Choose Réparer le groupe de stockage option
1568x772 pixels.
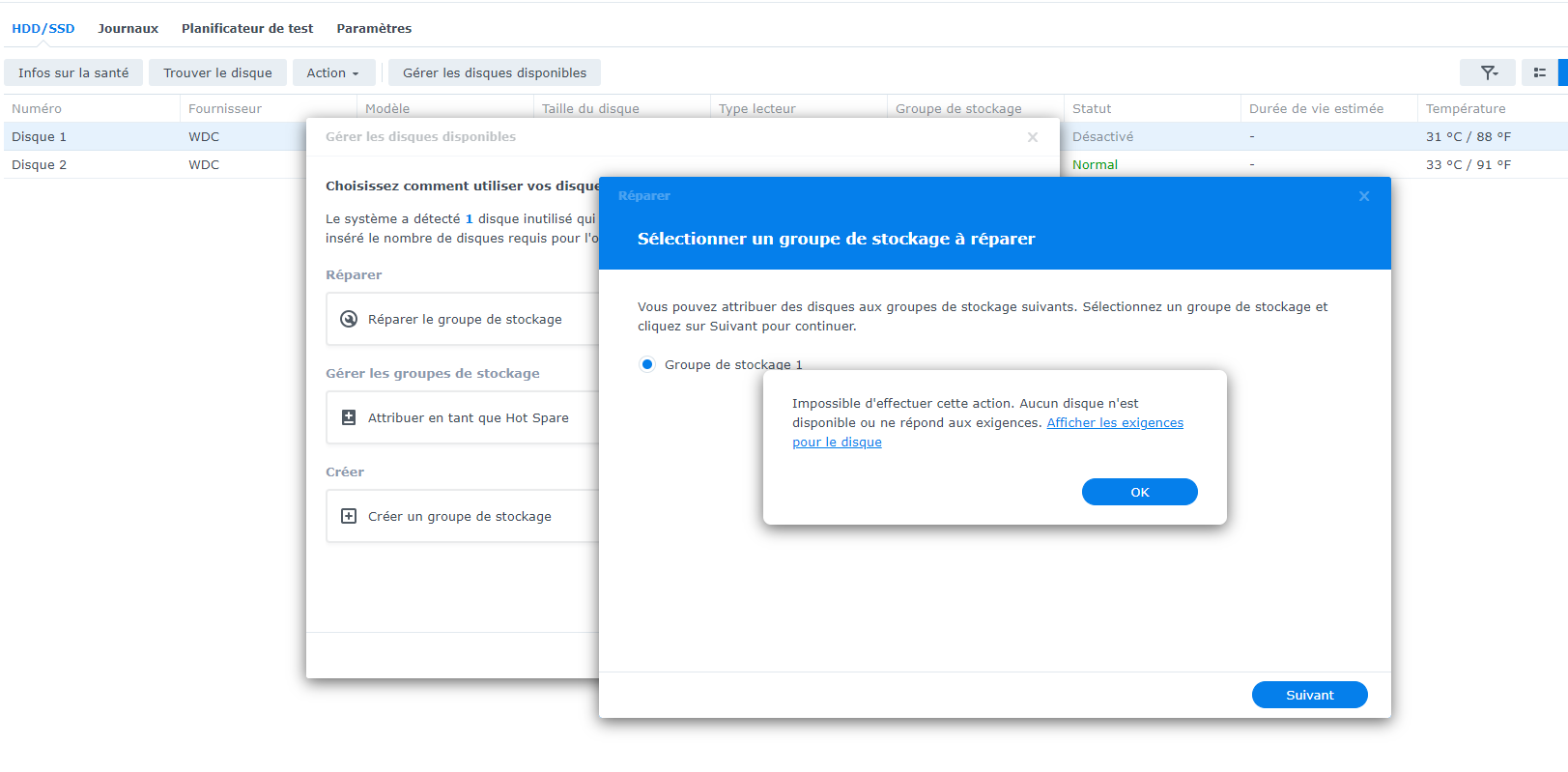(465, 319)
